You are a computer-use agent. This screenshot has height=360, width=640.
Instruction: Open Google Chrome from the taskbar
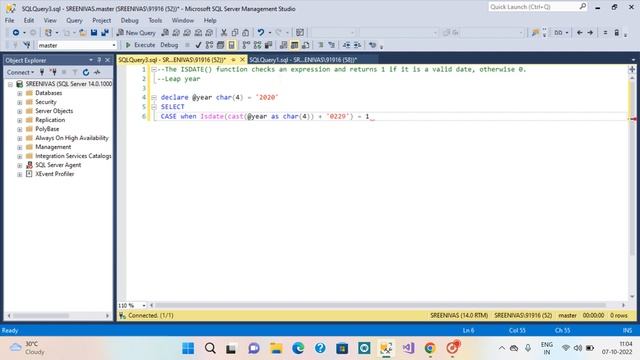430,348
